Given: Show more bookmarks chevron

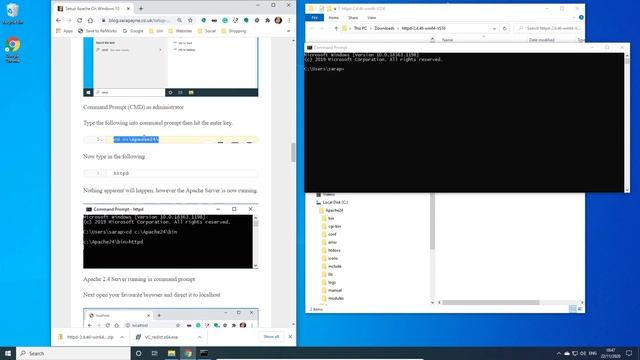Looking at the screenshot, I should [x=289, y=31].
